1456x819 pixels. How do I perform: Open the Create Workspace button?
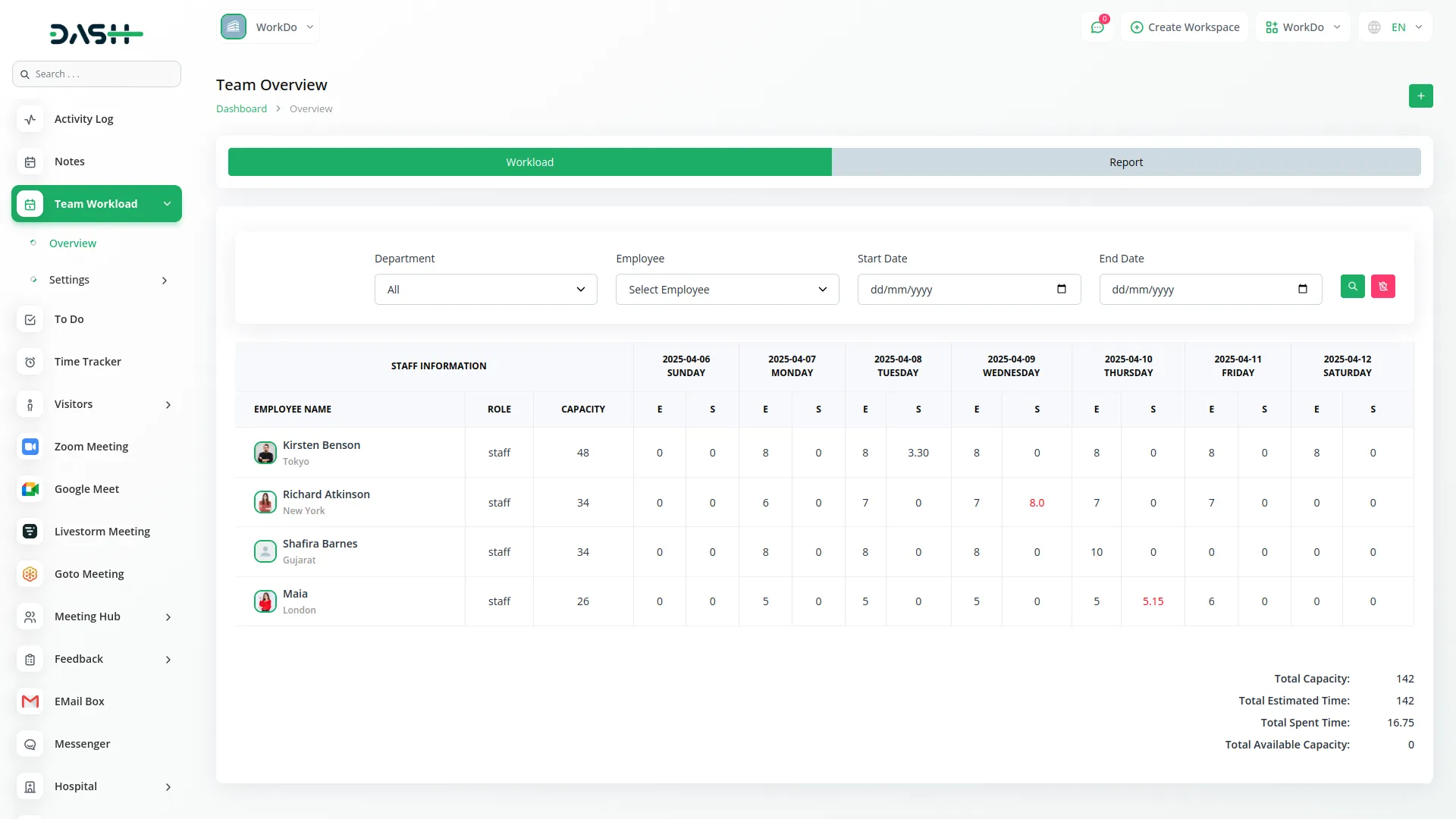(1185, 27)
